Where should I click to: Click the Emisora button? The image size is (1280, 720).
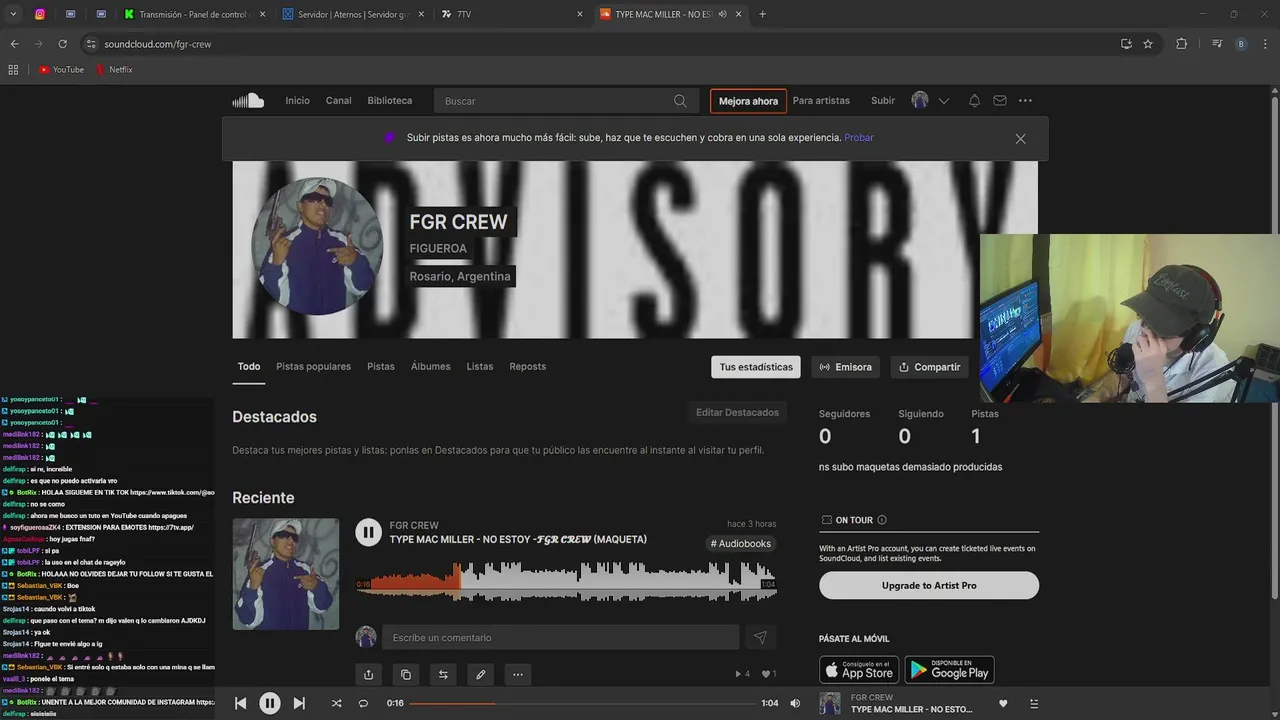coord(845,367)
